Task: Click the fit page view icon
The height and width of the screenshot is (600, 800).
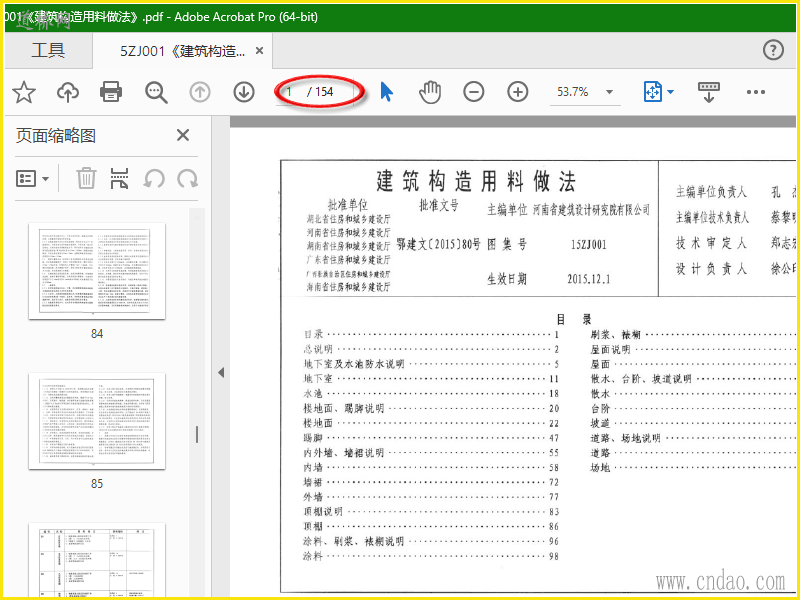Action: pyautogui.click(x=653, y=92)
